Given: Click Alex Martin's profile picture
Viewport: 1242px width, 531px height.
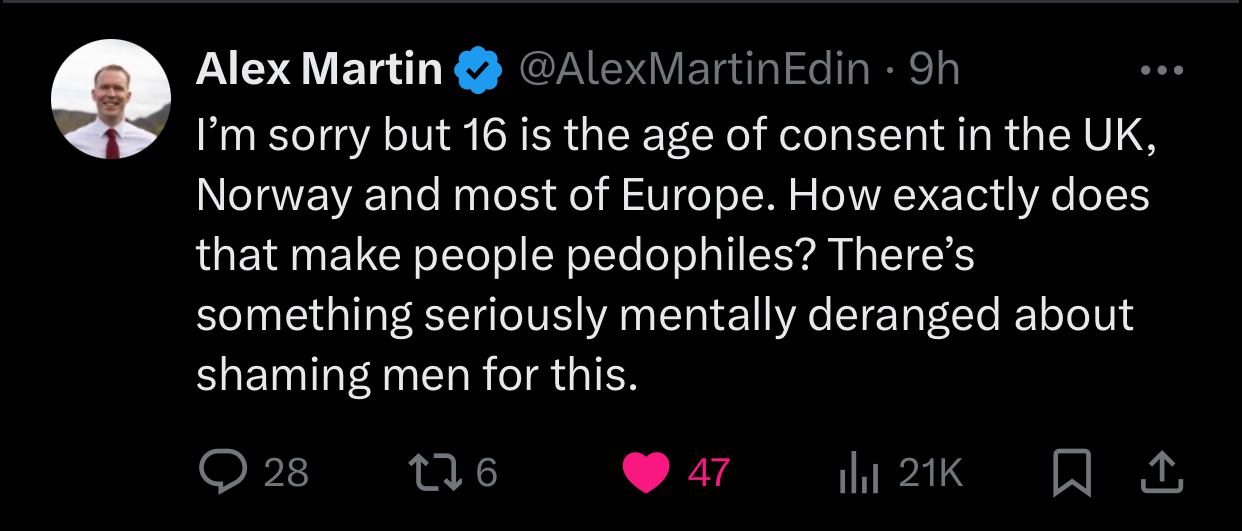Looking at the screenshot, I should click(111, 100).
